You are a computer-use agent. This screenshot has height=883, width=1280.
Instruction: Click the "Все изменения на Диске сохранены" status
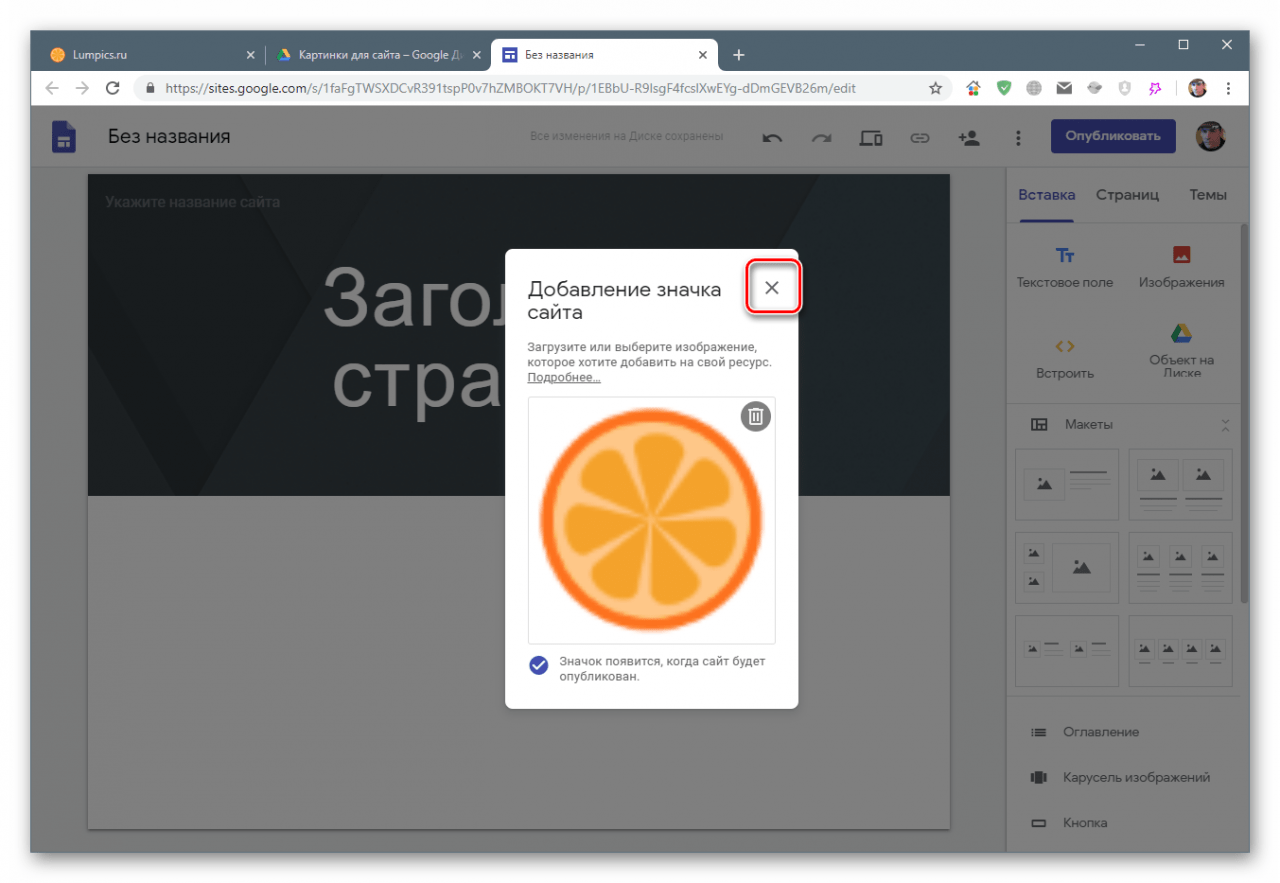pyautogui.click(x=627, y=136)
